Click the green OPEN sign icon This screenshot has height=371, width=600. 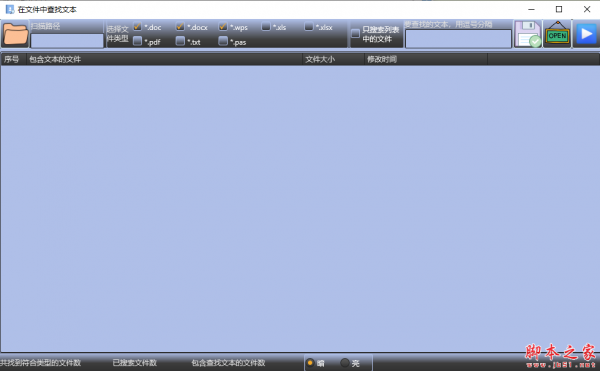(557, 34)
